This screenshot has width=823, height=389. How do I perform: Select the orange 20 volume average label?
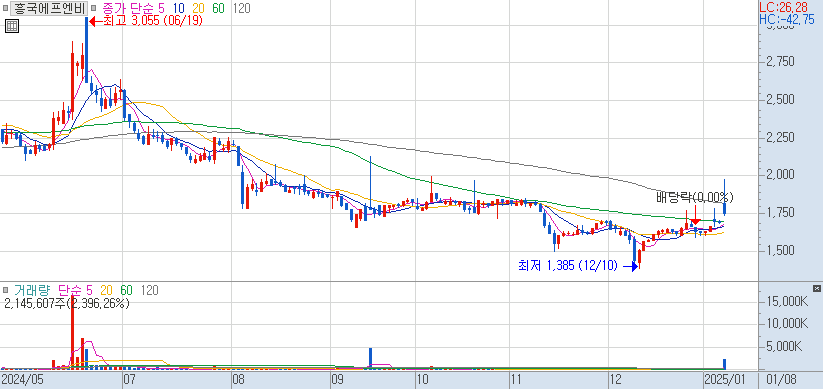click(106, 290)
